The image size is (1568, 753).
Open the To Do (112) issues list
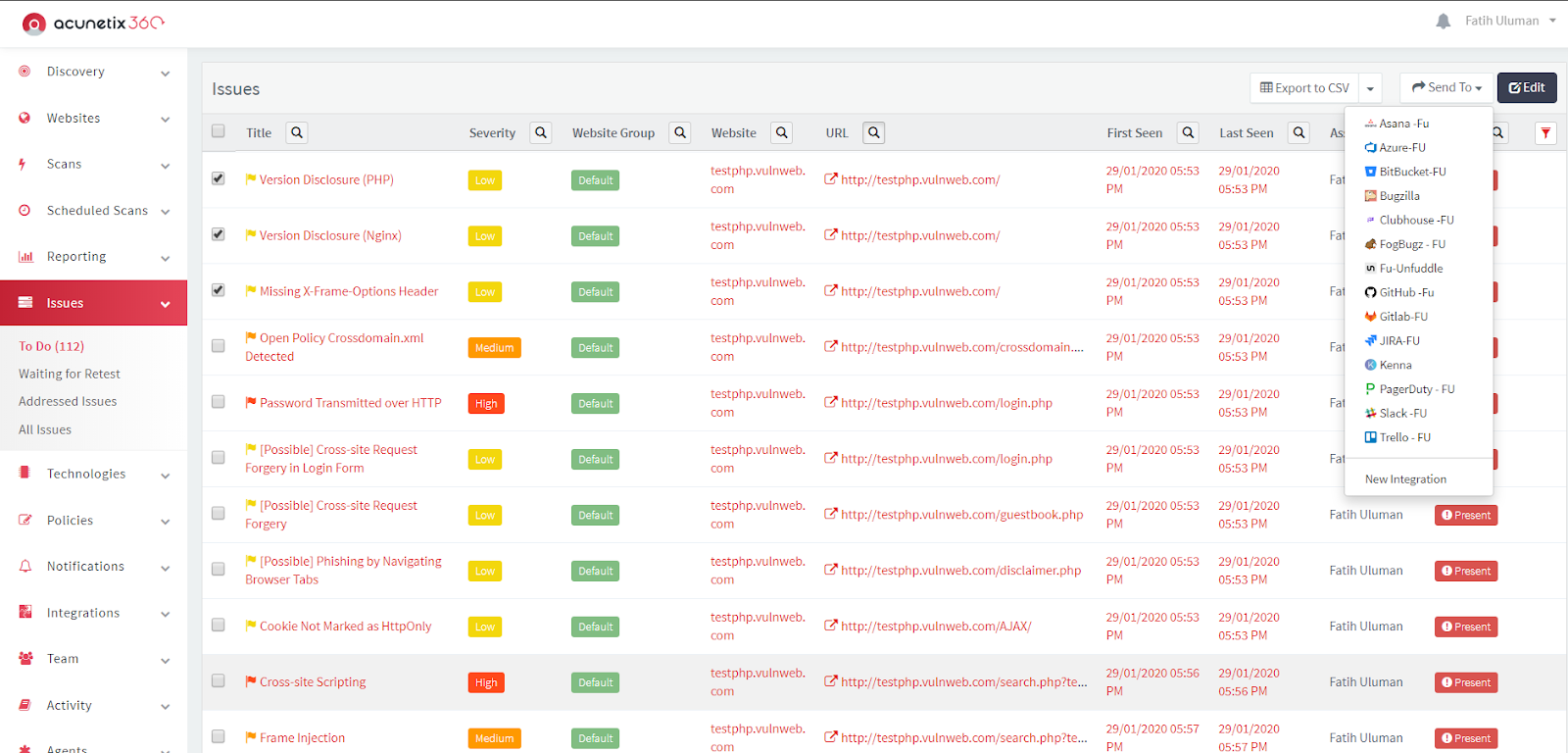click(51, 346)
